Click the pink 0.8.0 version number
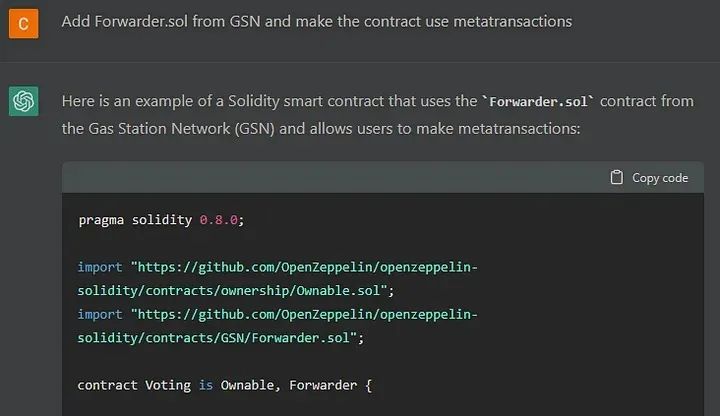 (219, 220)
